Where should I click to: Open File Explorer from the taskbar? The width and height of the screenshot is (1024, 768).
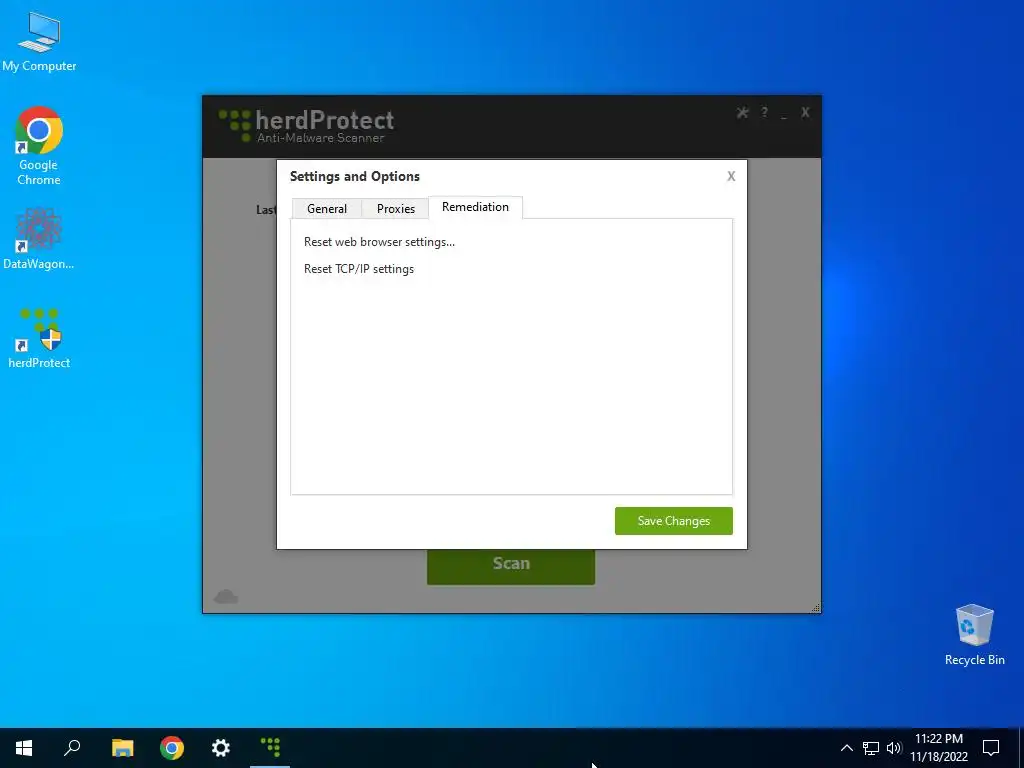click(122, 748)
